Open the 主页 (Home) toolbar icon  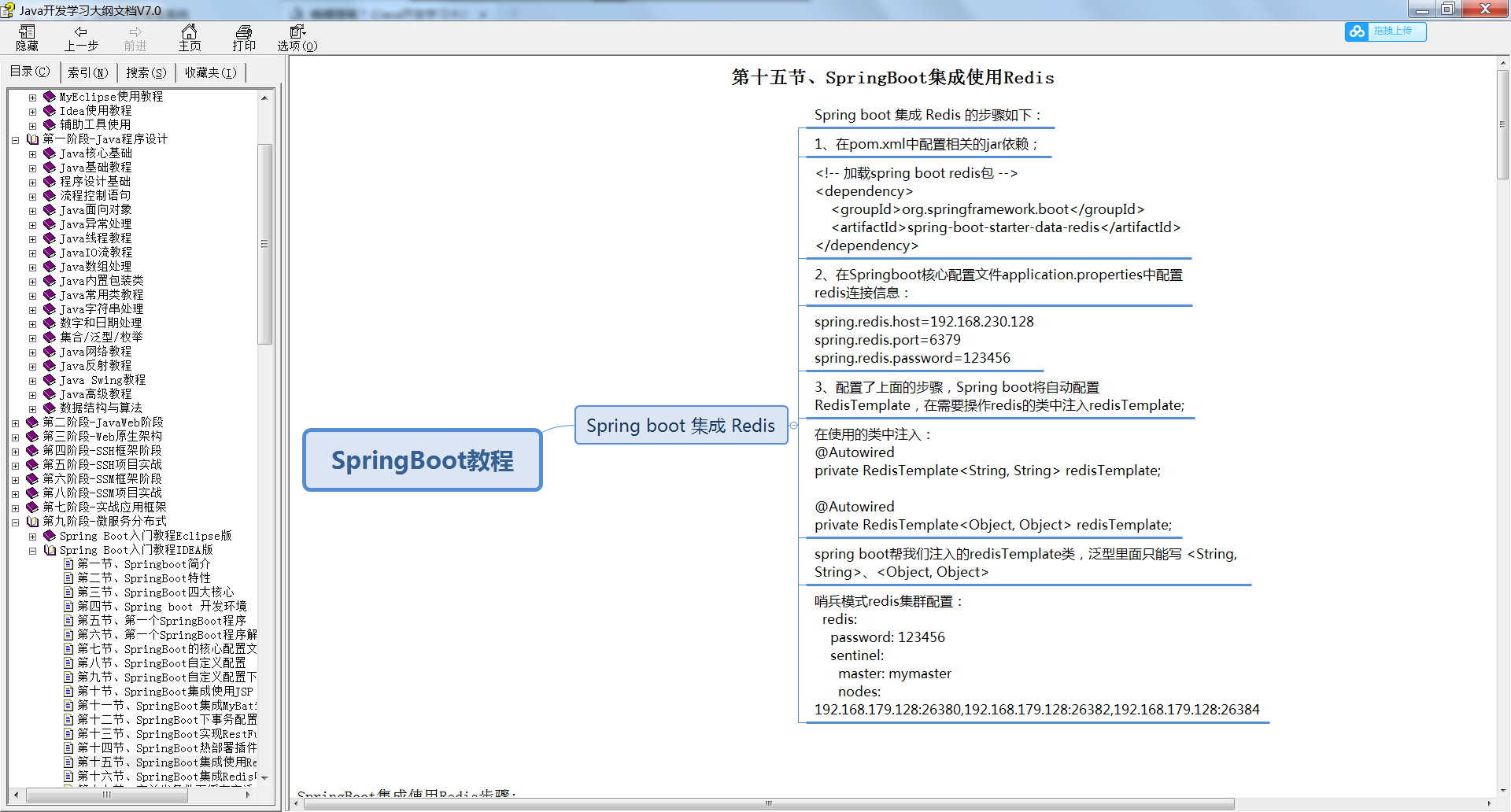point(190,38)
